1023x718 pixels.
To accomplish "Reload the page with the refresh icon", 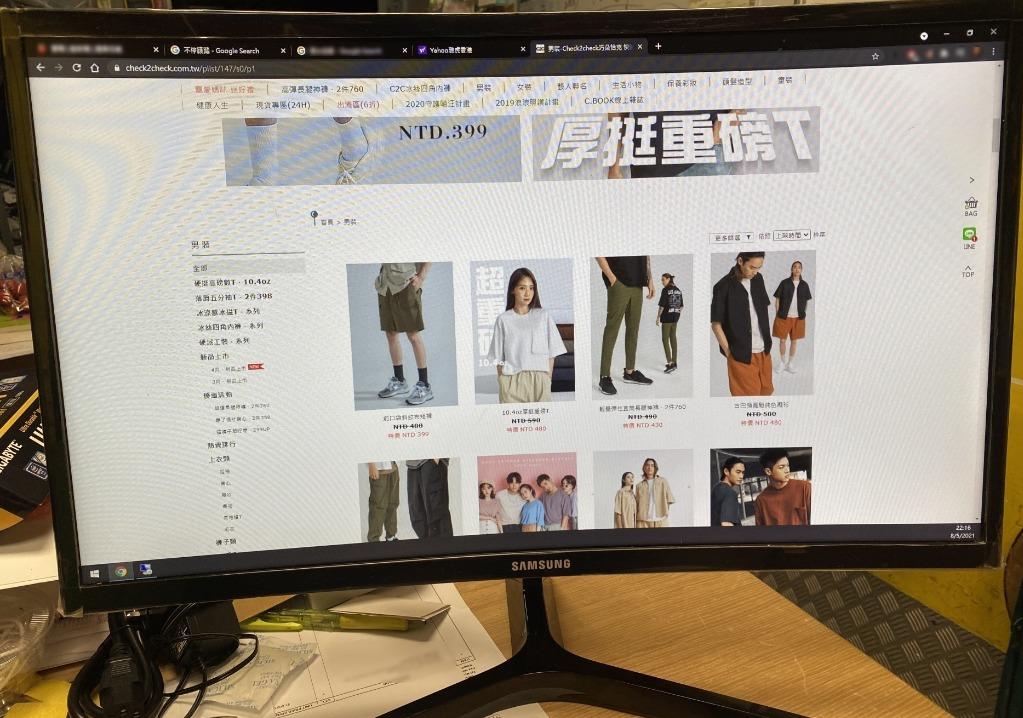I will [x=76, y=68].
